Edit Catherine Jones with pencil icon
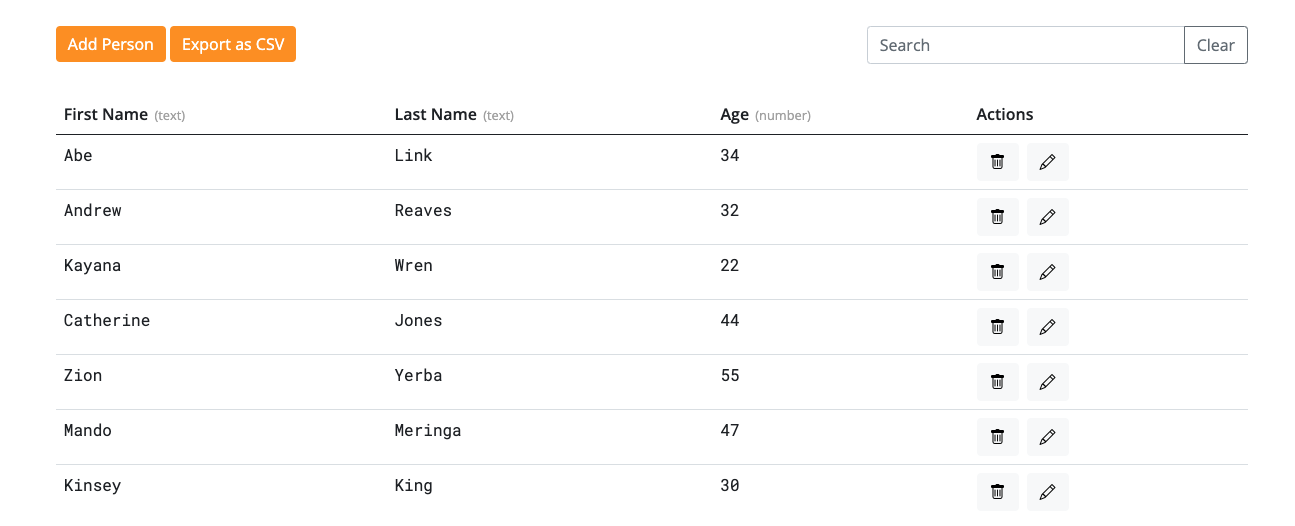1295x526 pixels. 1047,327
